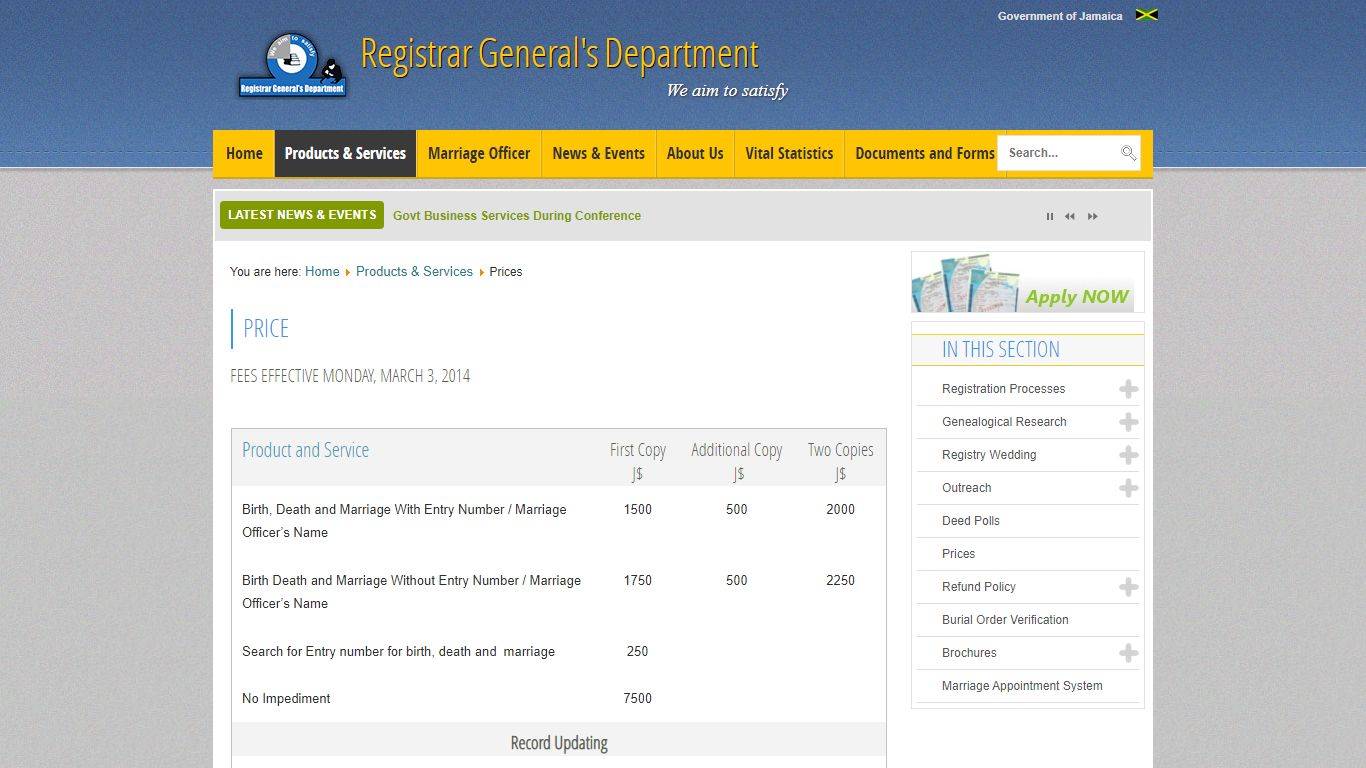Skip to next news item
The width and height of the screenshot is (1366, 768).
1093,216
